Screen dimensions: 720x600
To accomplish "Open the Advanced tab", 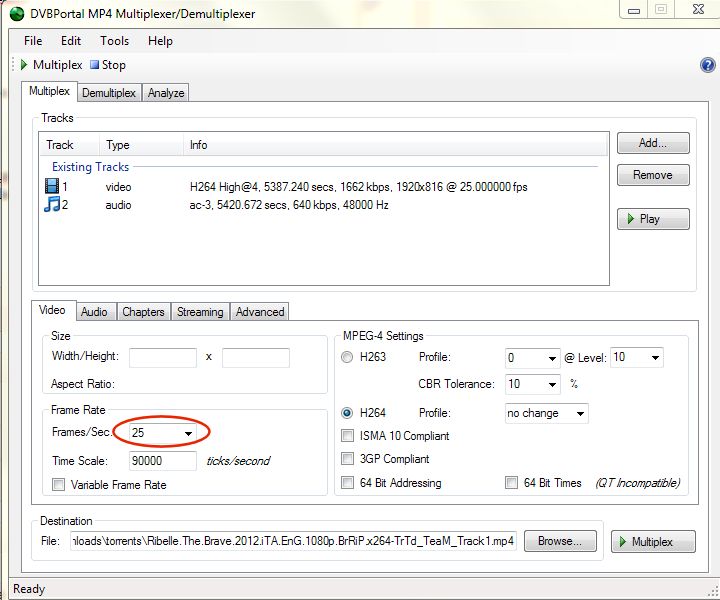I will (260, 312).
